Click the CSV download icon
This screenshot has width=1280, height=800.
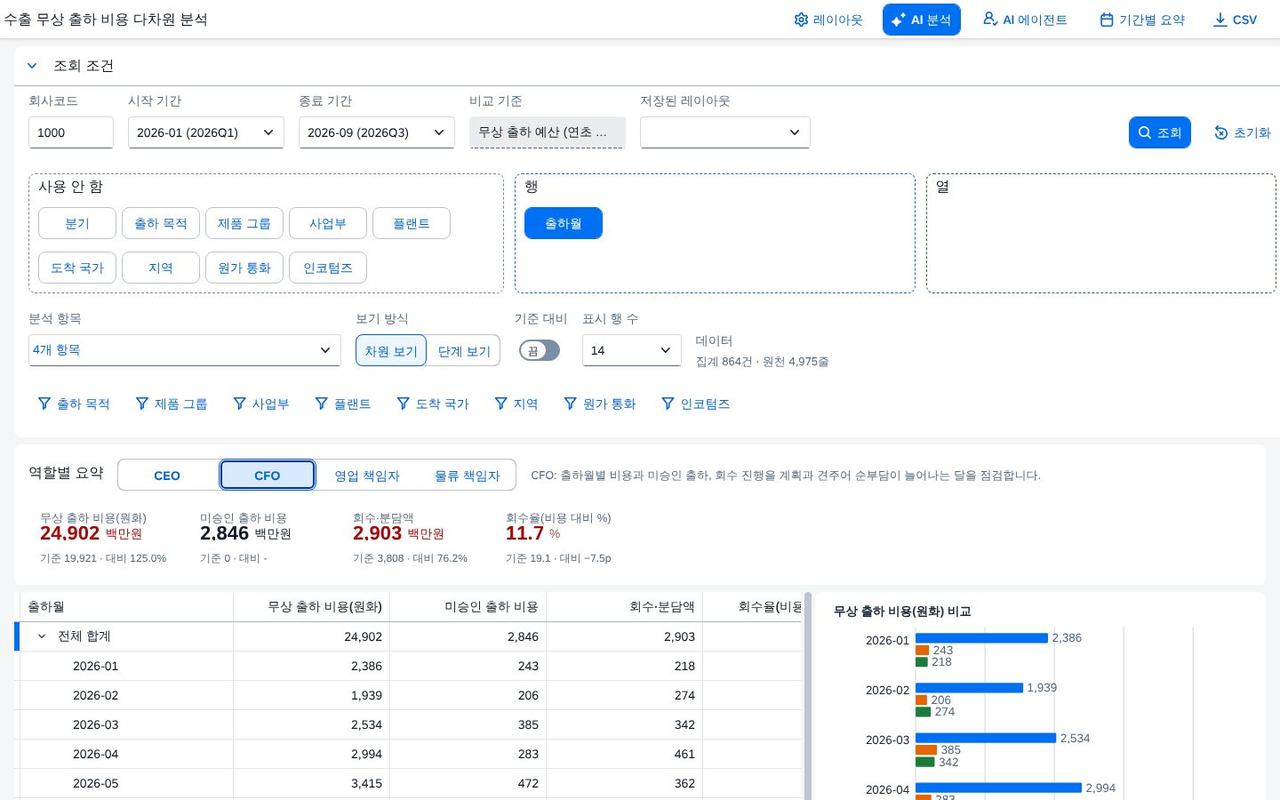pyautogui.click(x=1220, y=20)
